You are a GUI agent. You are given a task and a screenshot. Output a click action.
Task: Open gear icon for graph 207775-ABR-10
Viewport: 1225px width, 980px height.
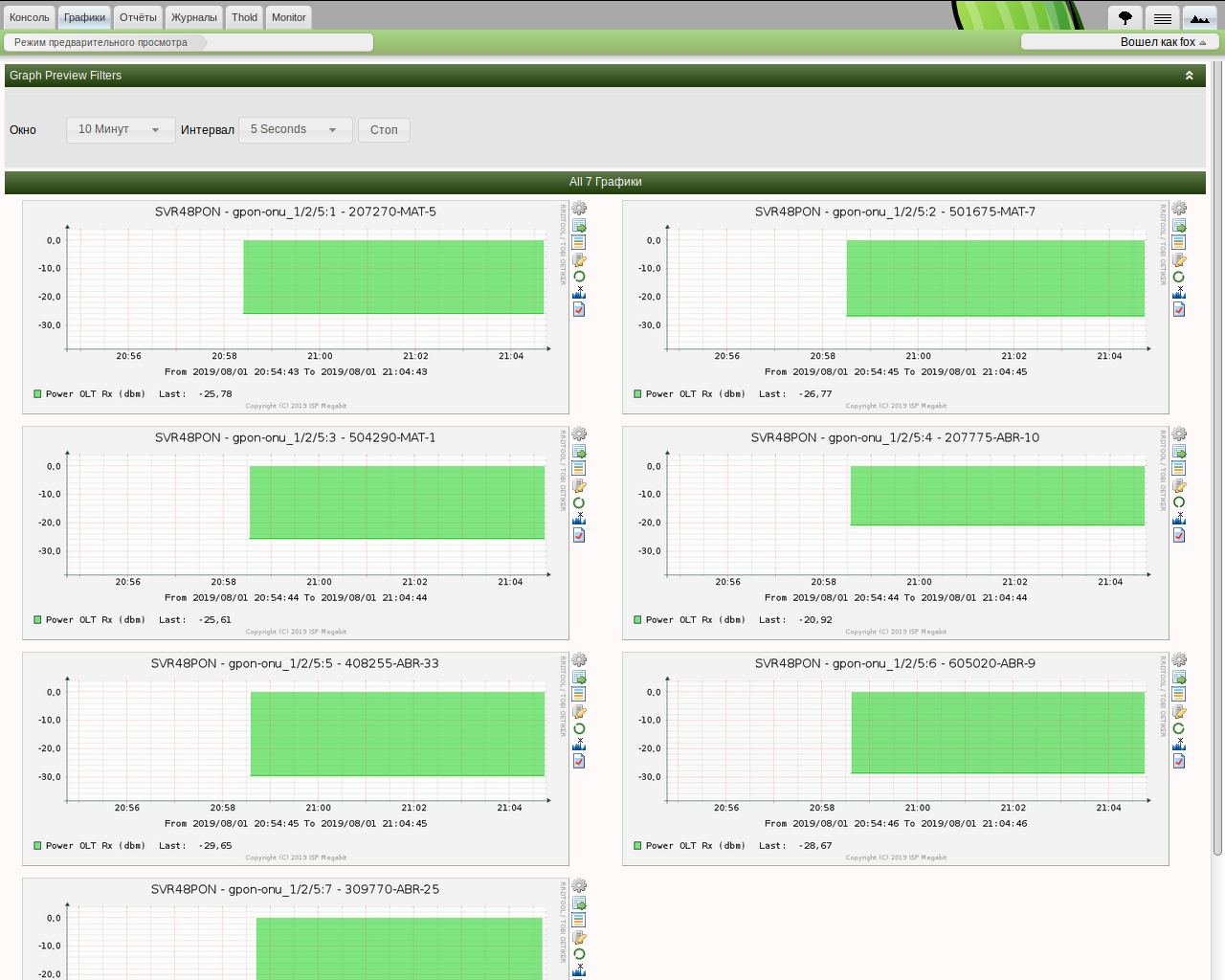1179,434
